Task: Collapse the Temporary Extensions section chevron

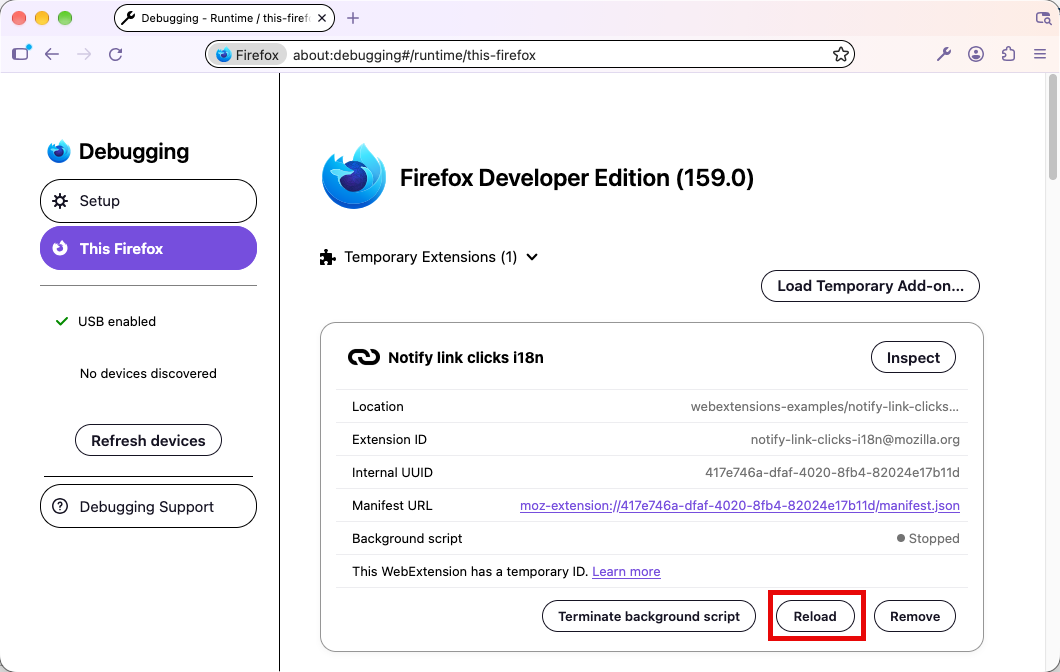Action: pos(532,257)
